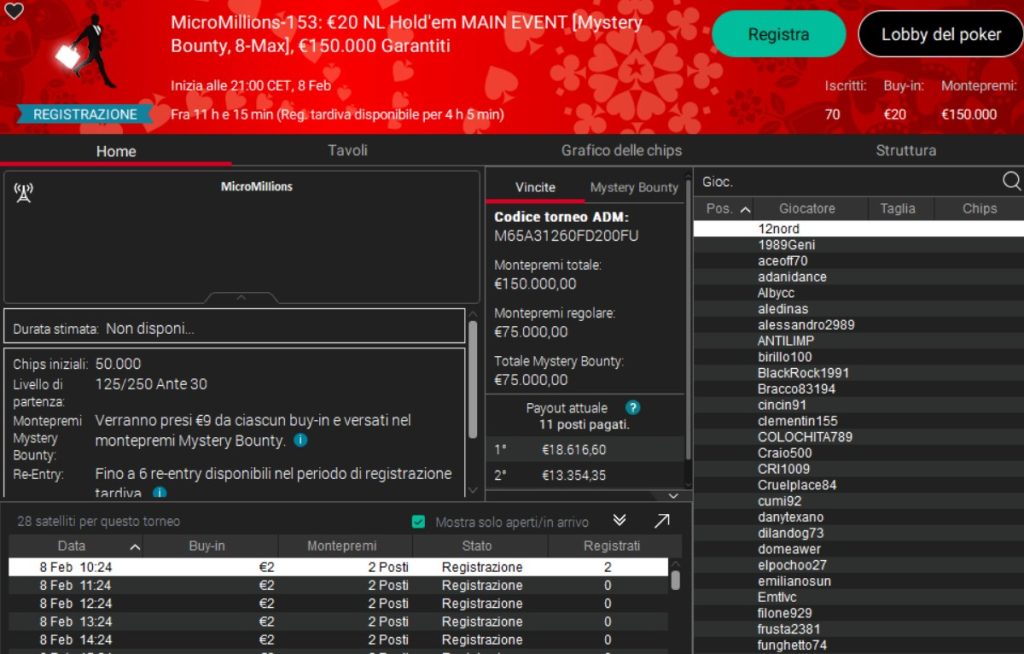Click the satellites table scrollbar thumb
Viewport: 1024px width, 654px height.
coord(675,580)
